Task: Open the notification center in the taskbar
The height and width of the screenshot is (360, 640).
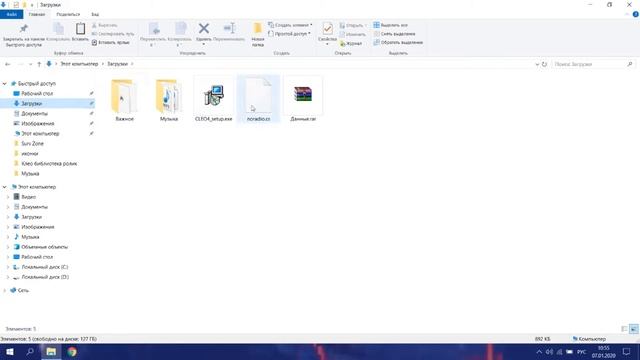Action: point(627,351)
